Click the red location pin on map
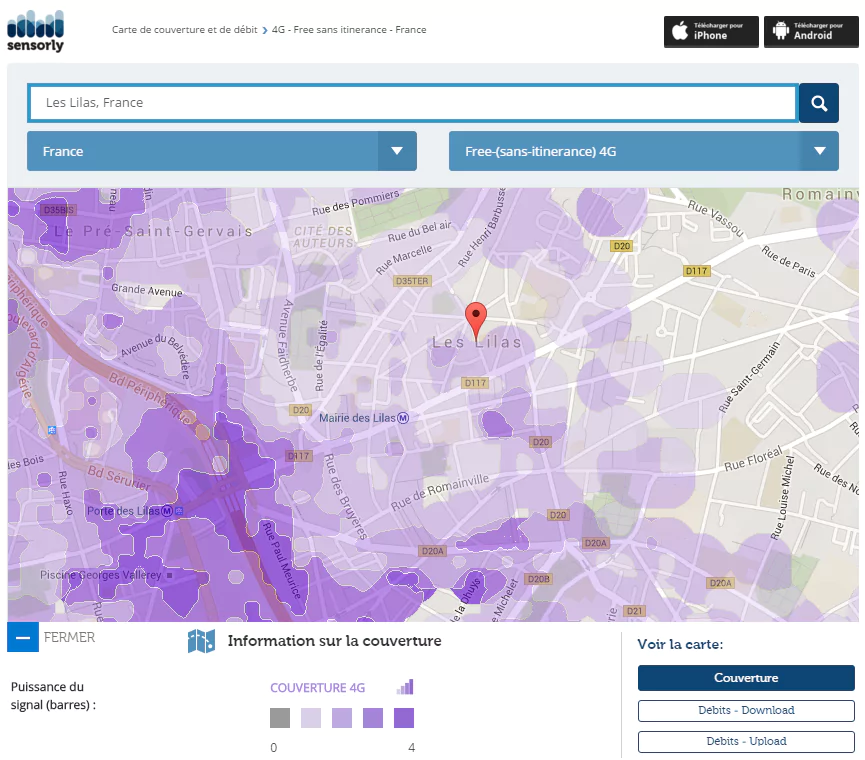Screen dimensions: 865x760 [x=477, y=320]
